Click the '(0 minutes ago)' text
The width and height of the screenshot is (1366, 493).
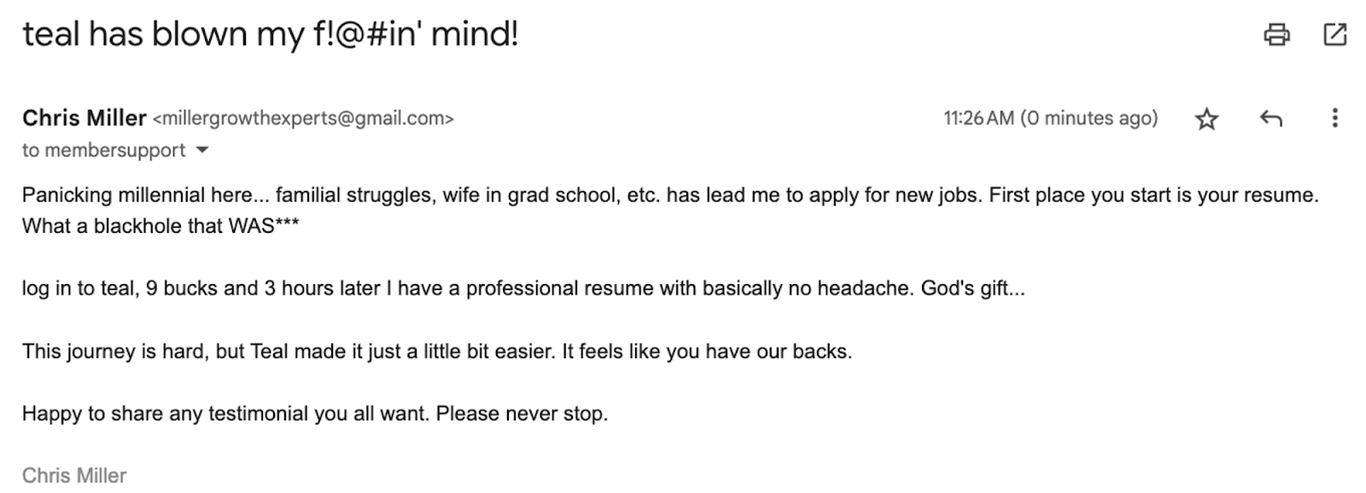coord(1088,118)
